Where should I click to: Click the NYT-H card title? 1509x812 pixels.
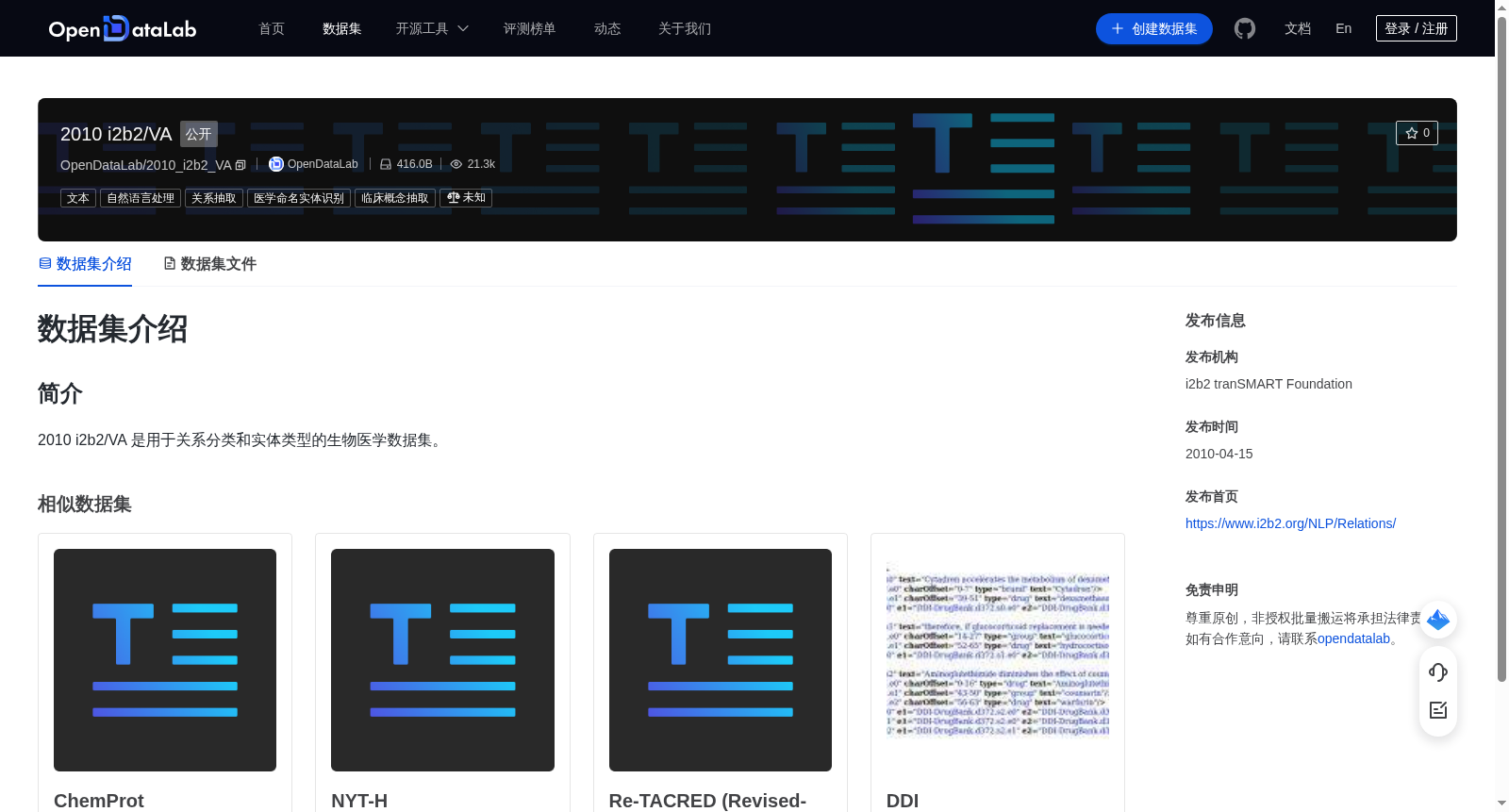point(359,801)
